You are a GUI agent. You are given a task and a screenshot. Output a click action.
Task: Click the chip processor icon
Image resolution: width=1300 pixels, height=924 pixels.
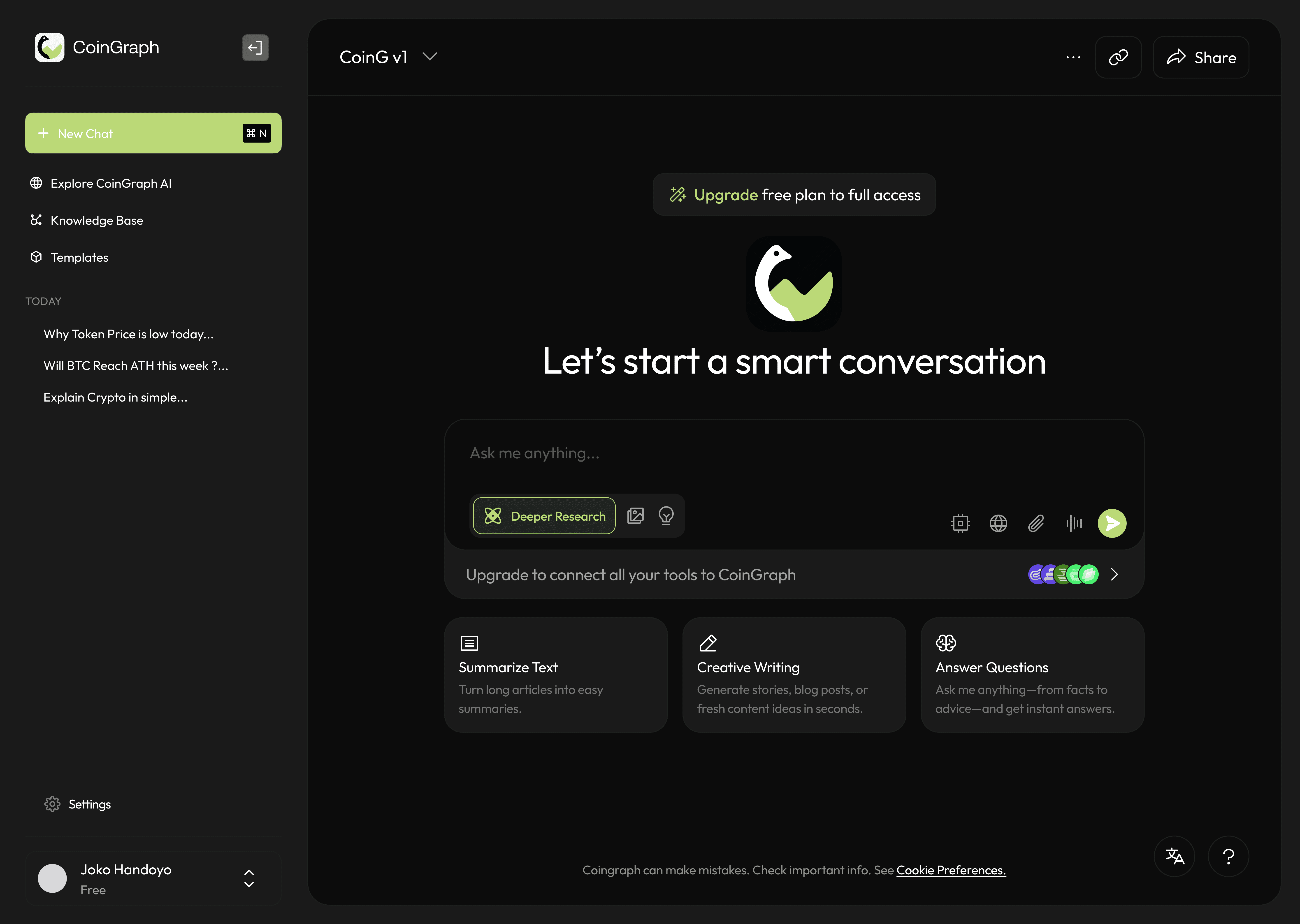[960, 523]
